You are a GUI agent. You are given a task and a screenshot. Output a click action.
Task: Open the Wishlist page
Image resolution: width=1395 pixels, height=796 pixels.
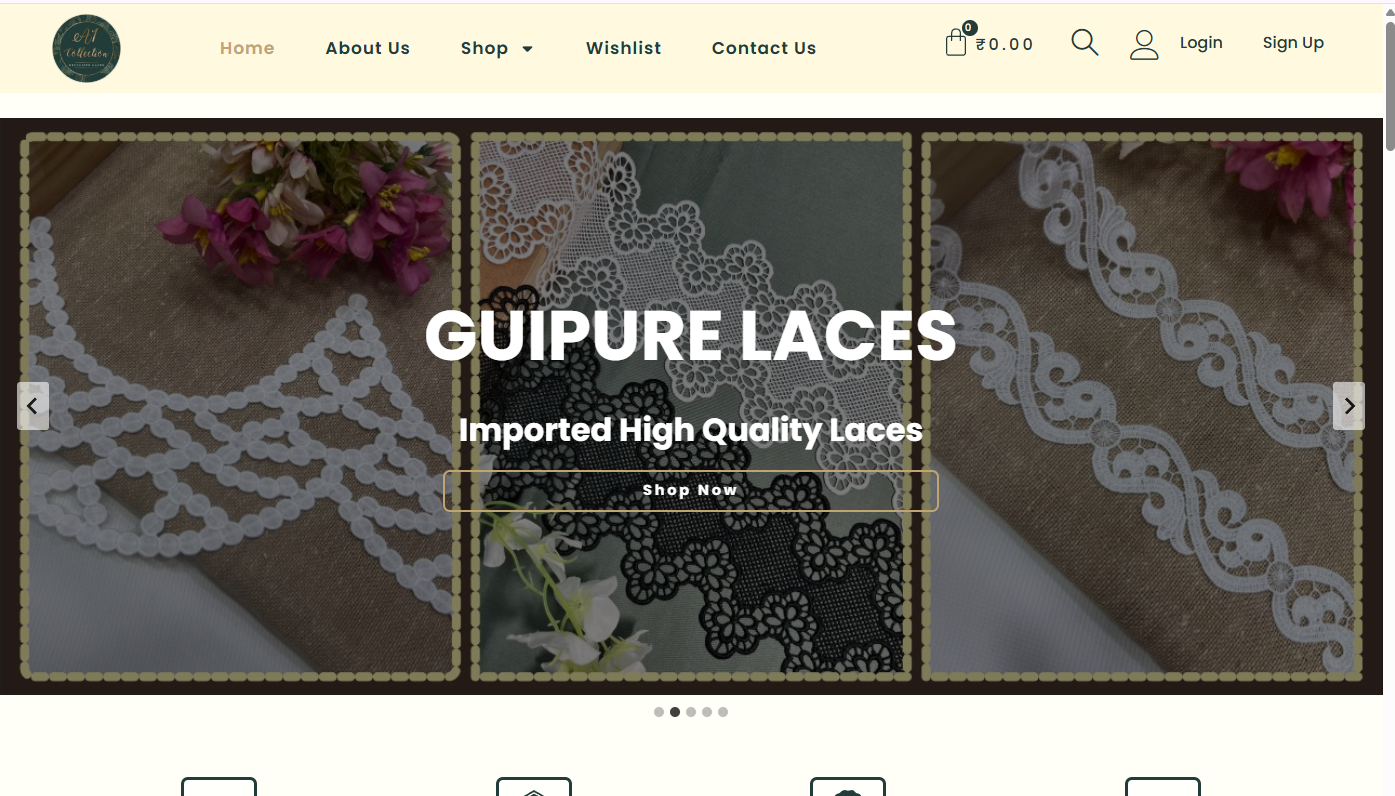pyautogui.click(x=624, y=48)
